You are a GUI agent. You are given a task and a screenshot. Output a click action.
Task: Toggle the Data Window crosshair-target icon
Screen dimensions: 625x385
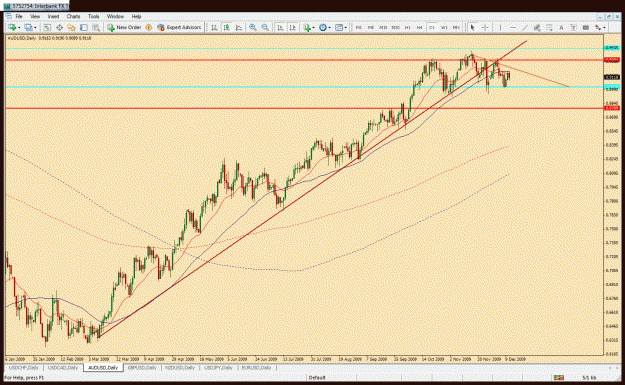click(x=59, y=28)
